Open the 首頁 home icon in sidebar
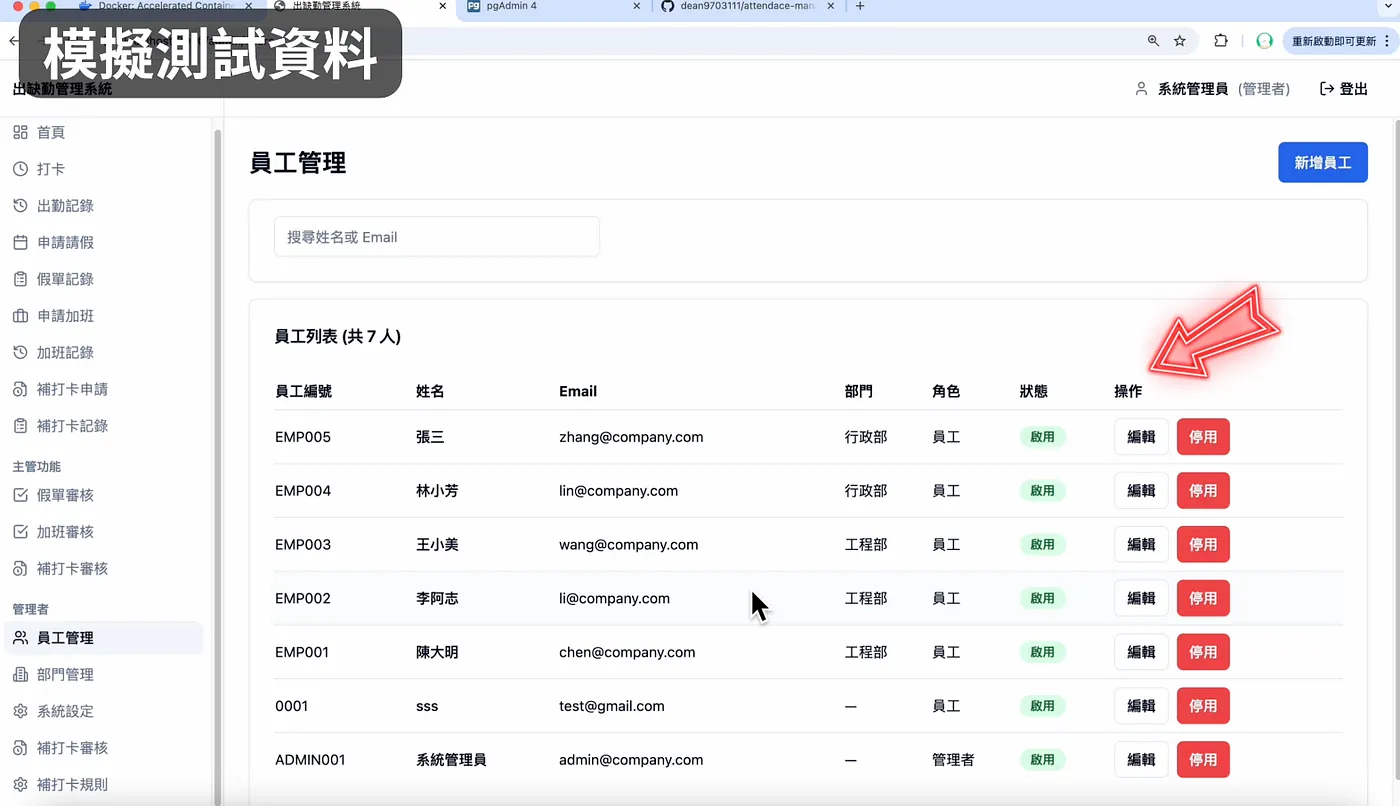1400x806 pixels. coord(20,132)
